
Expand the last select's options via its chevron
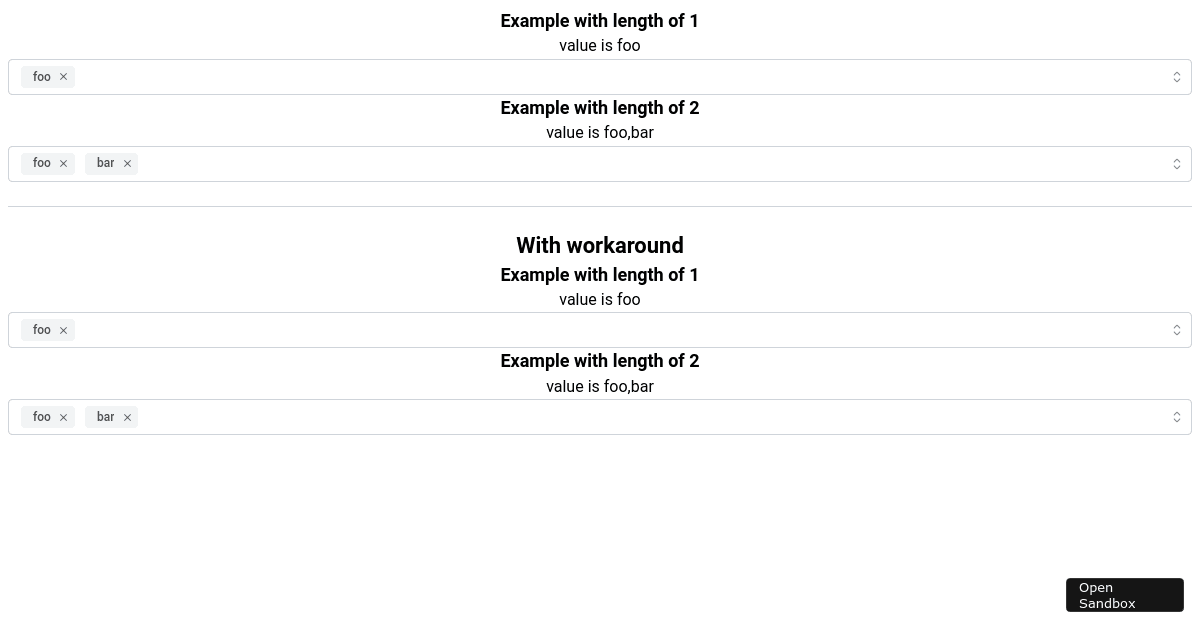pyautogui.click(x=1177, y=417)
